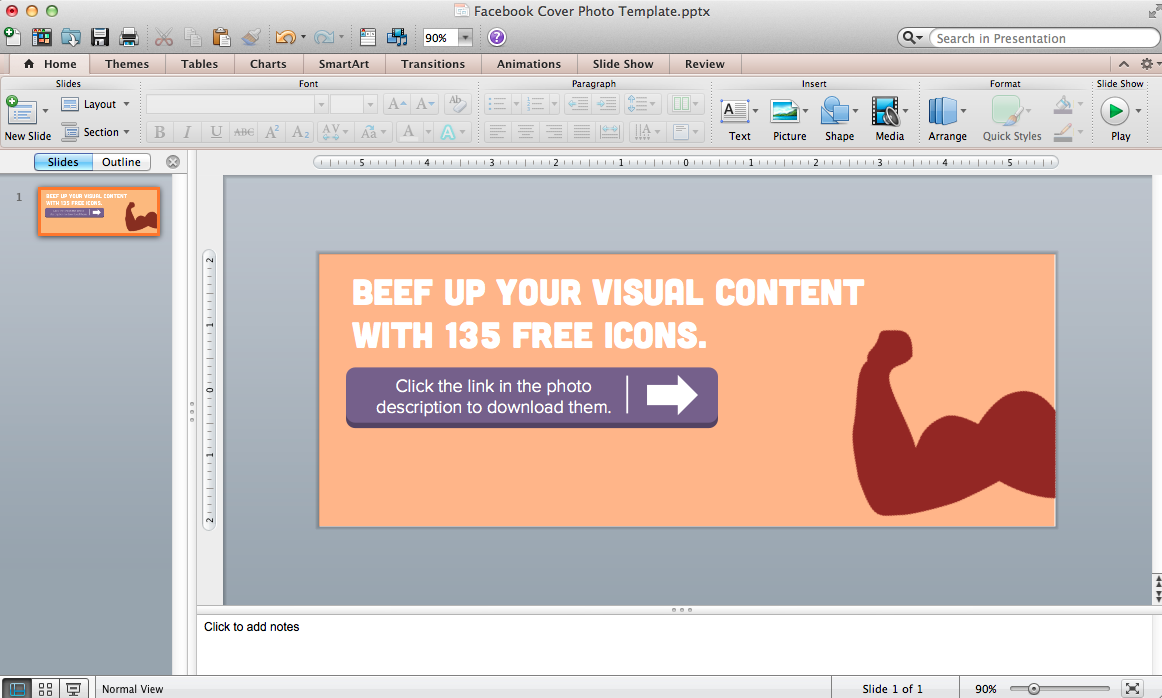
Task: Open the Animations tab
Action: click(x=528, y=64)
